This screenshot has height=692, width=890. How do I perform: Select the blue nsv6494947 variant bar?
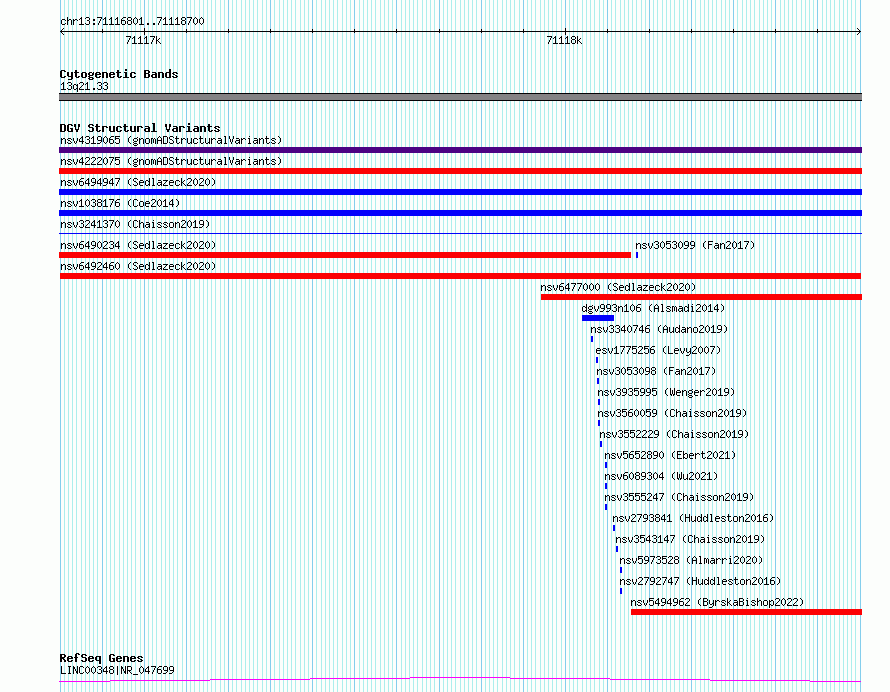(460, 192)
